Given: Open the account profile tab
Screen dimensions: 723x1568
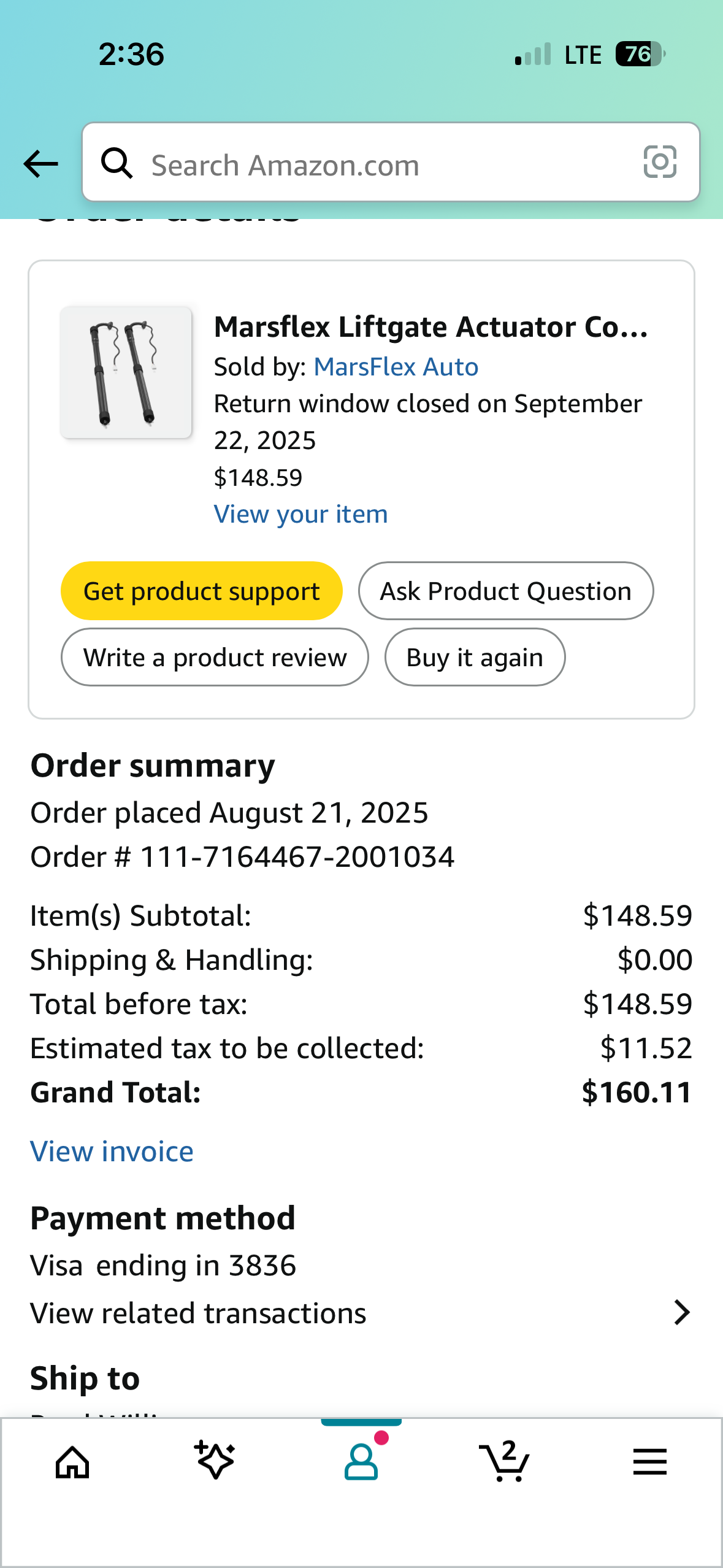Looking at the screenshot, I should click(x=361, y=1462).
